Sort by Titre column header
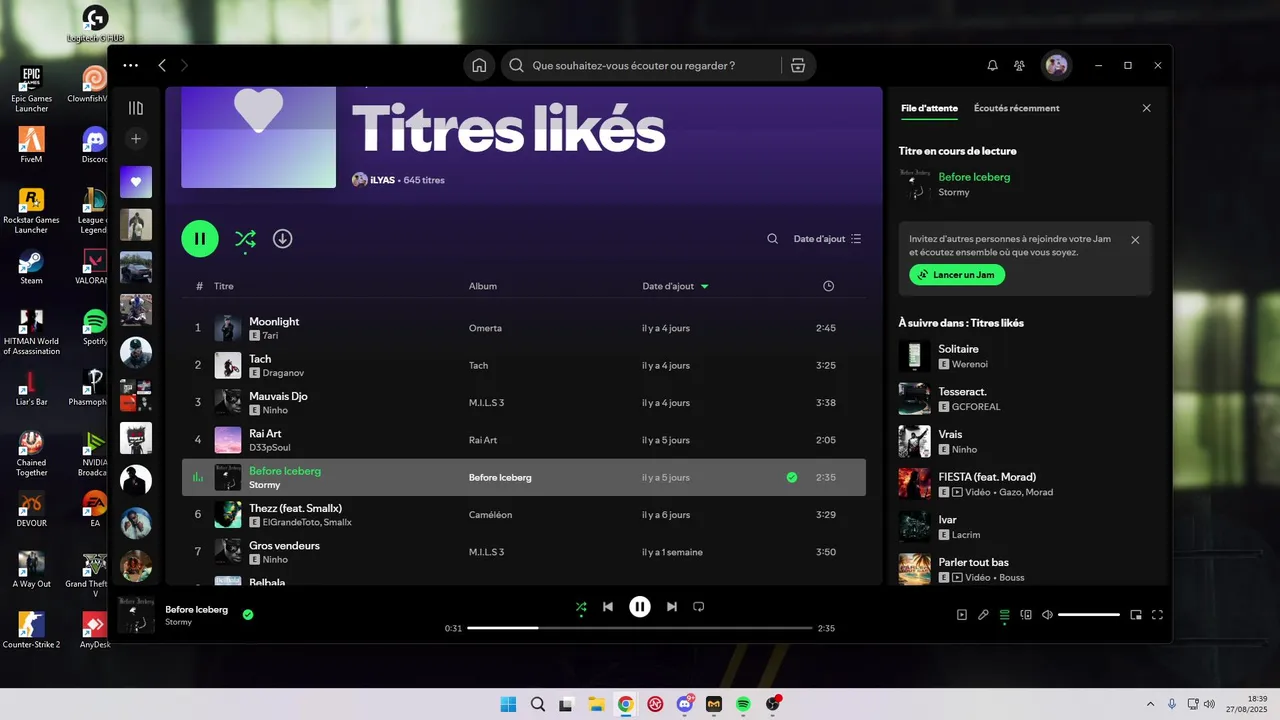This screenshot has width=1280, height=720. (x=223, y=286)
